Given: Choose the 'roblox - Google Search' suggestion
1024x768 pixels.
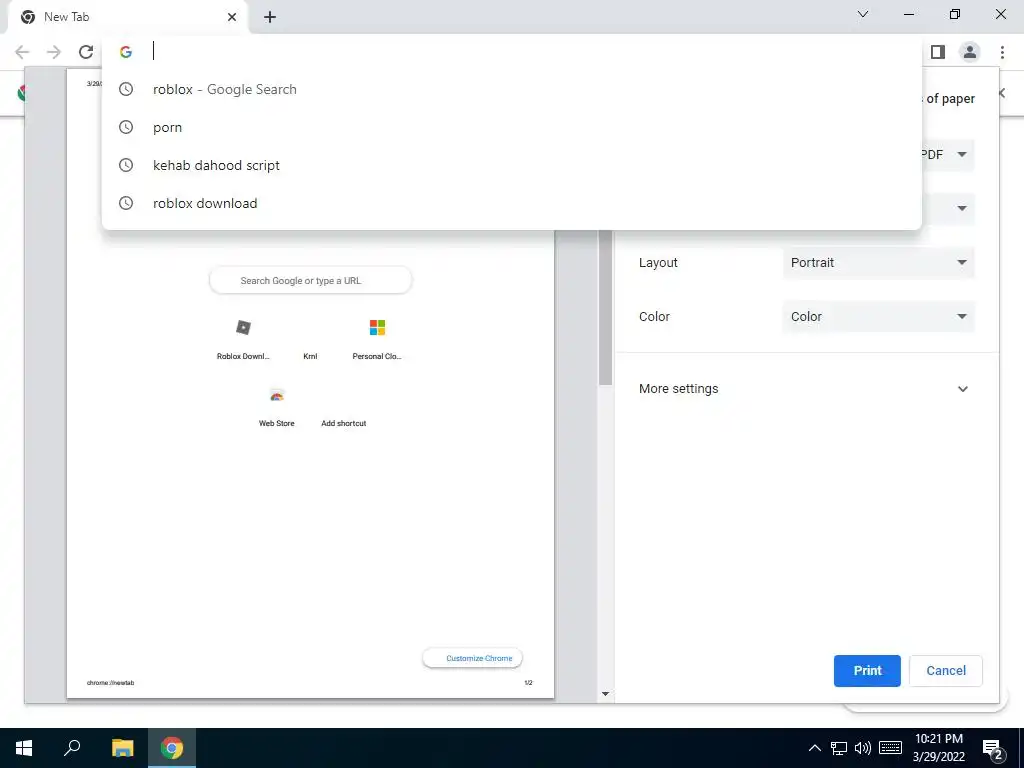Looking at the screenshot, I should click(512, 89).
